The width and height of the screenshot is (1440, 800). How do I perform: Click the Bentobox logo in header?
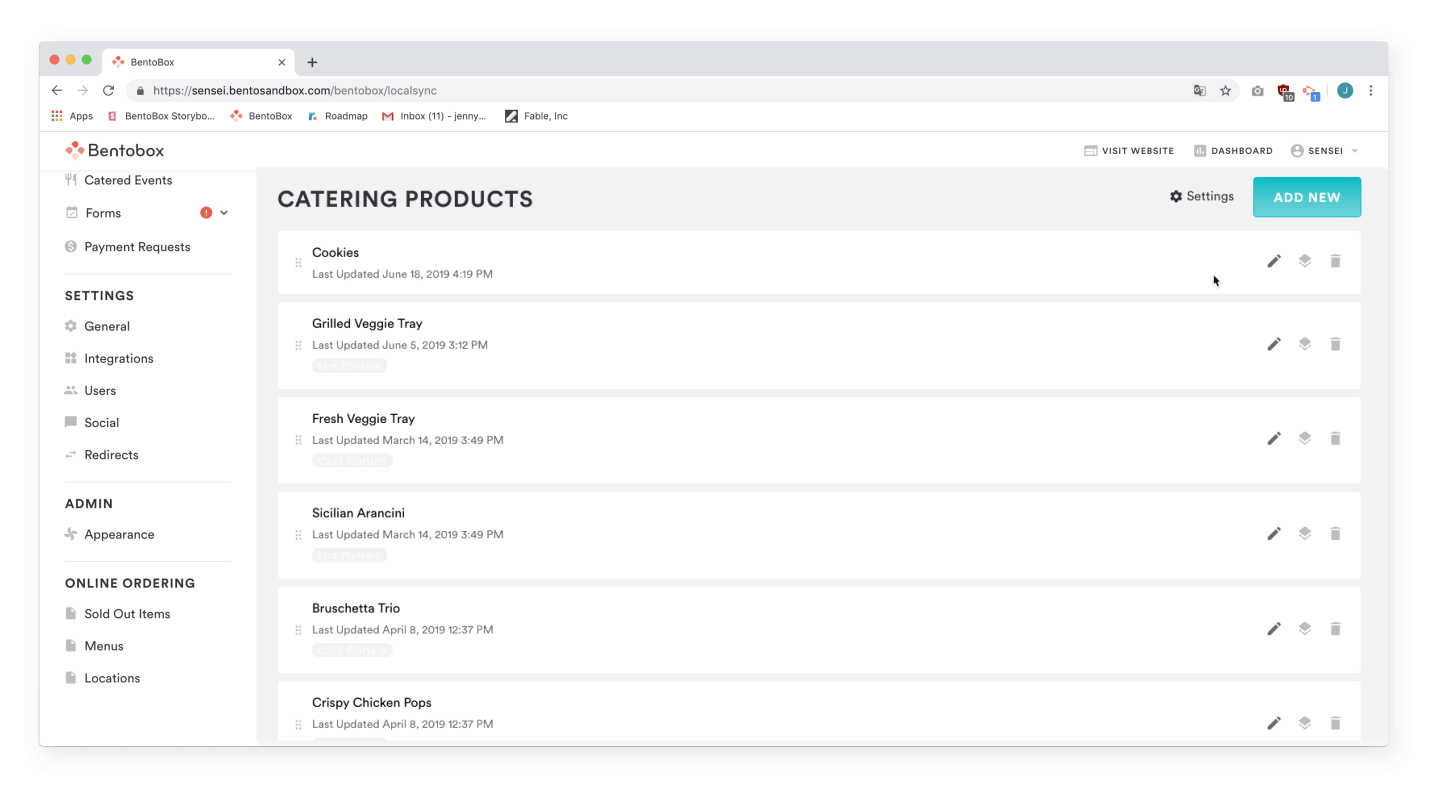click(114, 150)
